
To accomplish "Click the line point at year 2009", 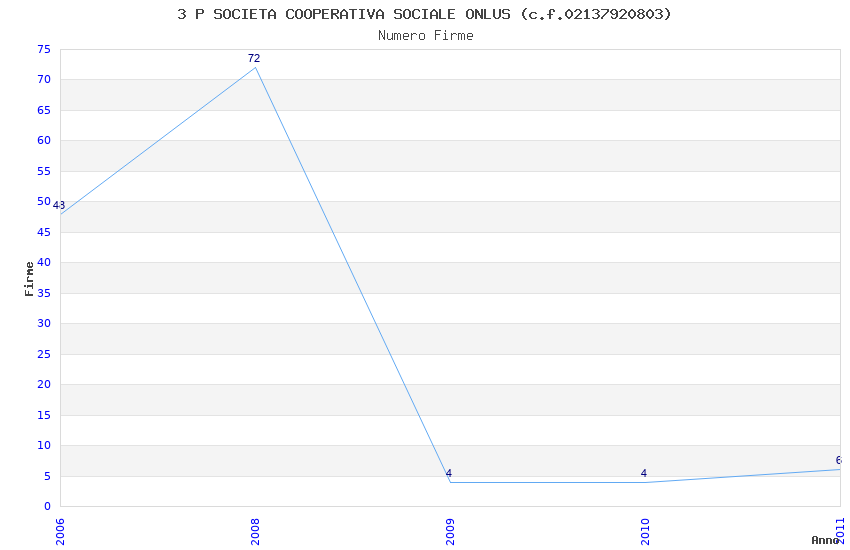I will pyautogui.click(x=450, y=482).
